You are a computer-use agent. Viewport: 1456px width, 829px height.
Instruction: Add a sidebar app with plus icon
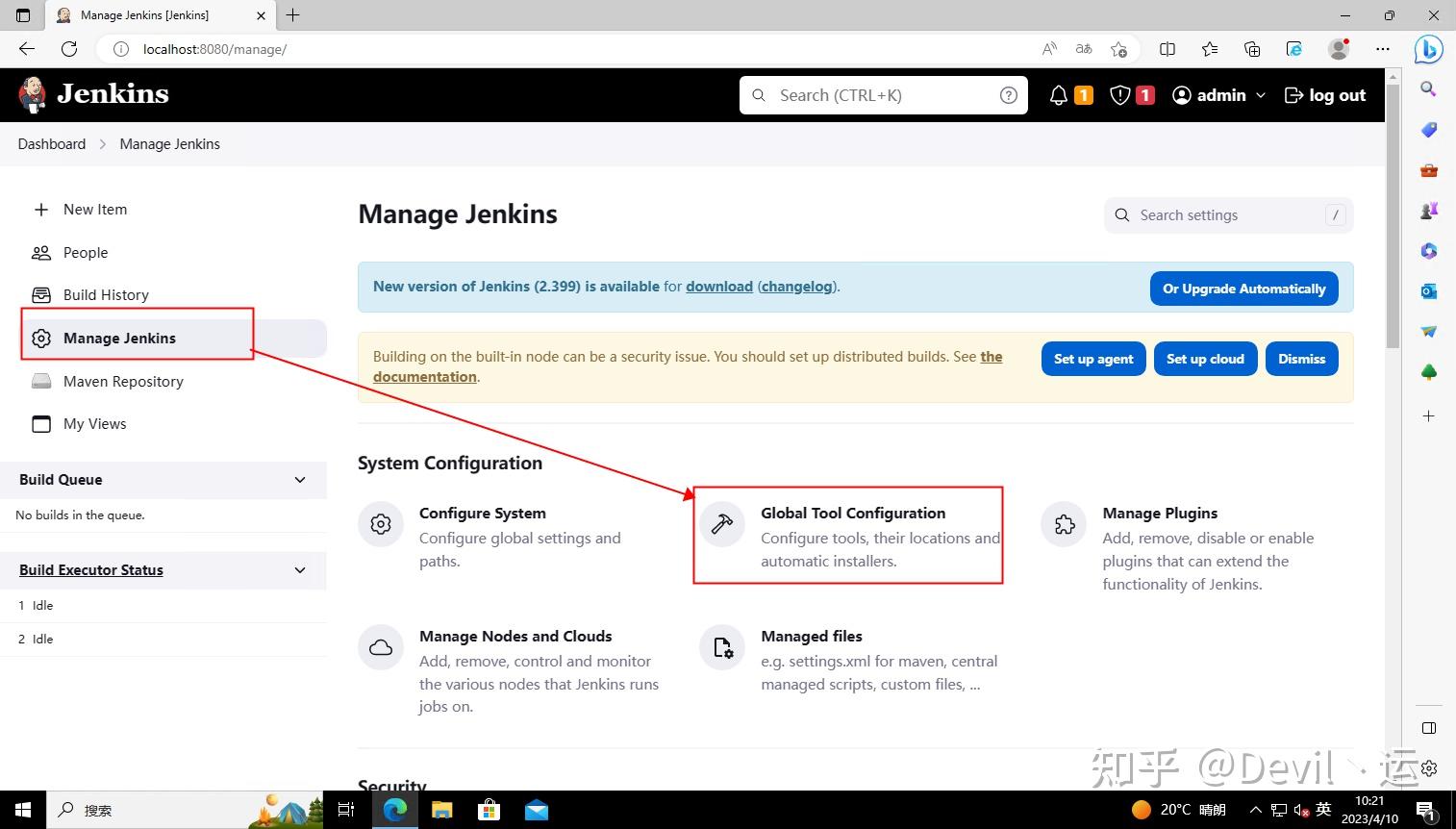point(1429,415)
